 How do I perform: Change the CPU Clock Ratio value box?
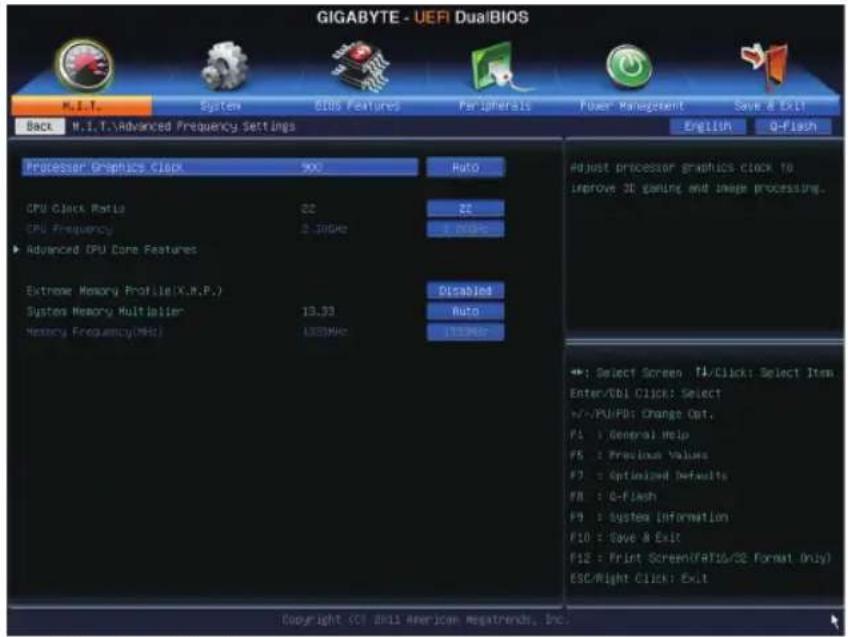pyautogui.click(x=466, y=208)
